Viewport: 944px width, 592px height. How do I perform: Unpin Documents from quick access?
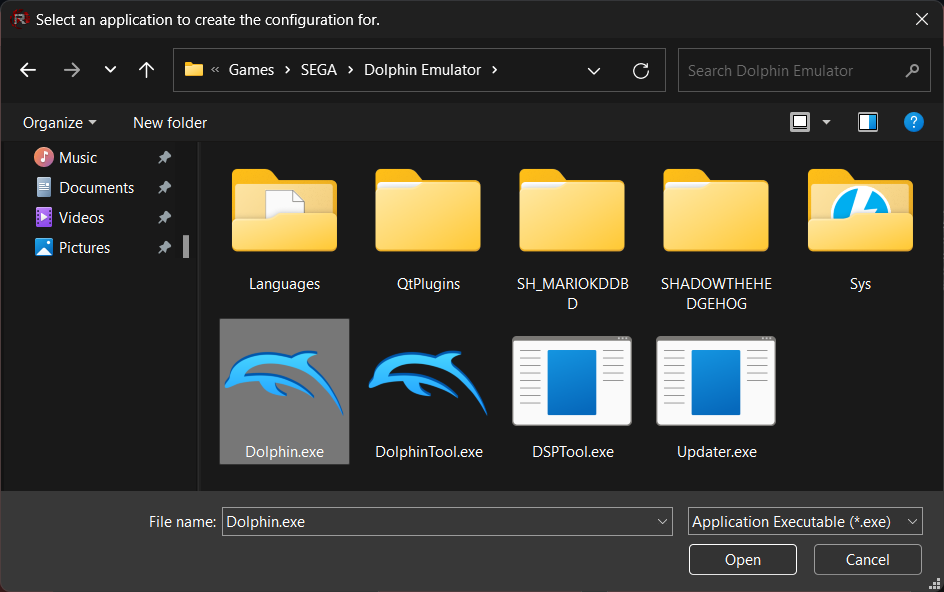(x=164, y=187)
